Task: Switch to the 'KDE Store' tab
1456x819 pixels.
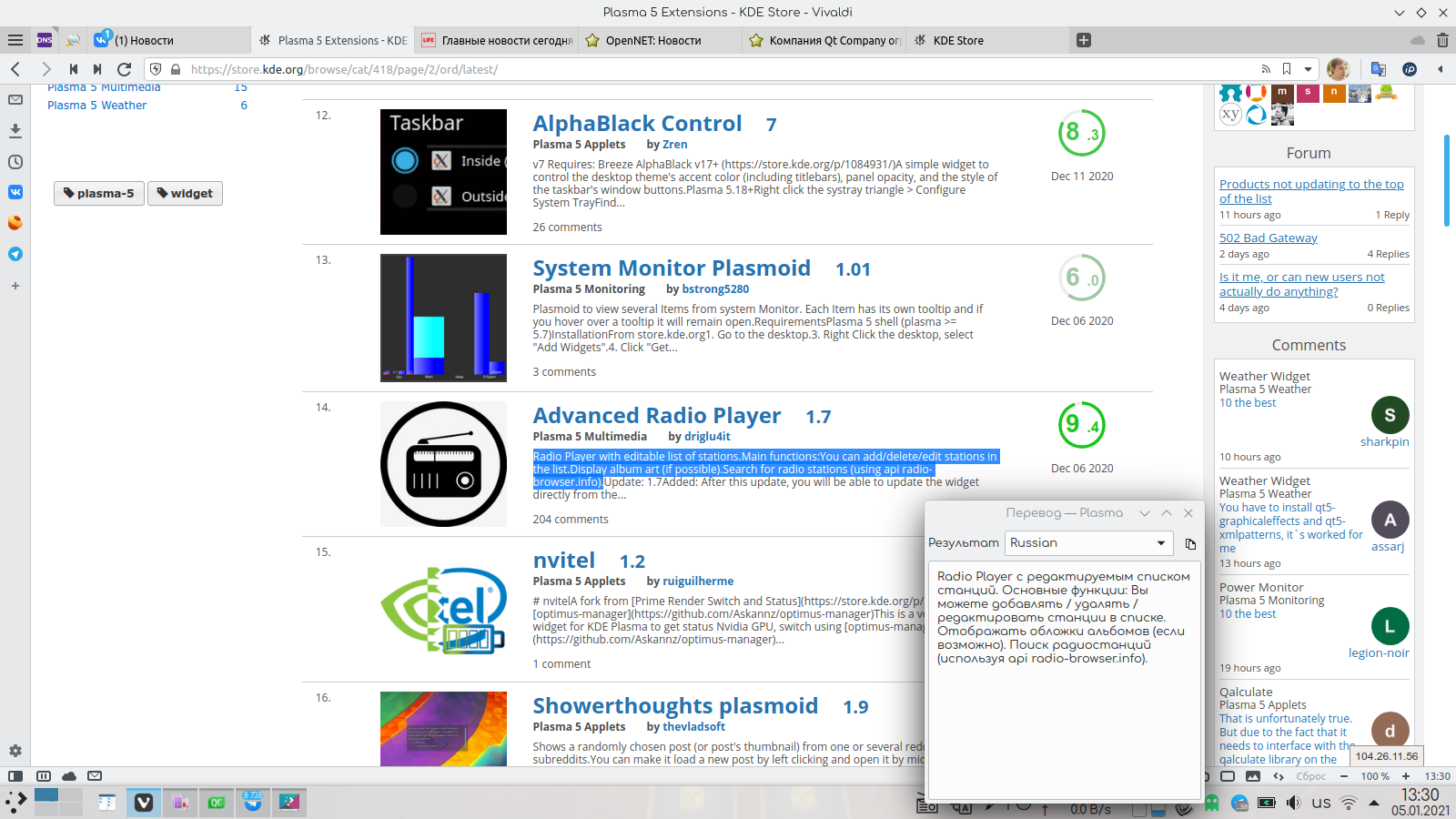Action: 986,40
